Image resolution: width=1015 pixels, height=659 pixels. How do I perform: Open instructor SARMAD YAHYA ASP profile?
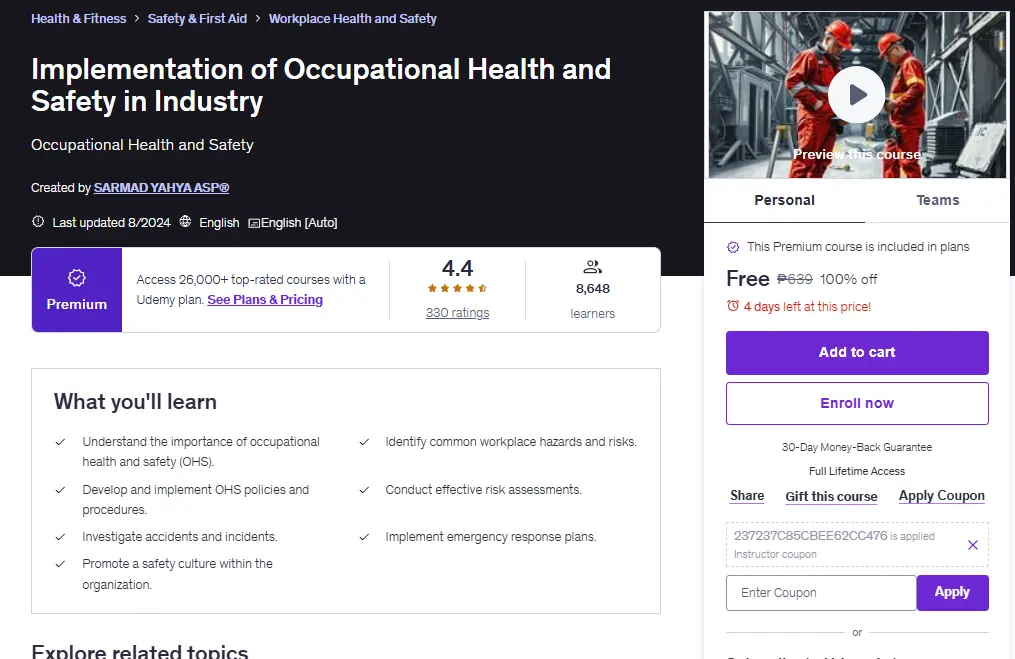coord(161,188)
